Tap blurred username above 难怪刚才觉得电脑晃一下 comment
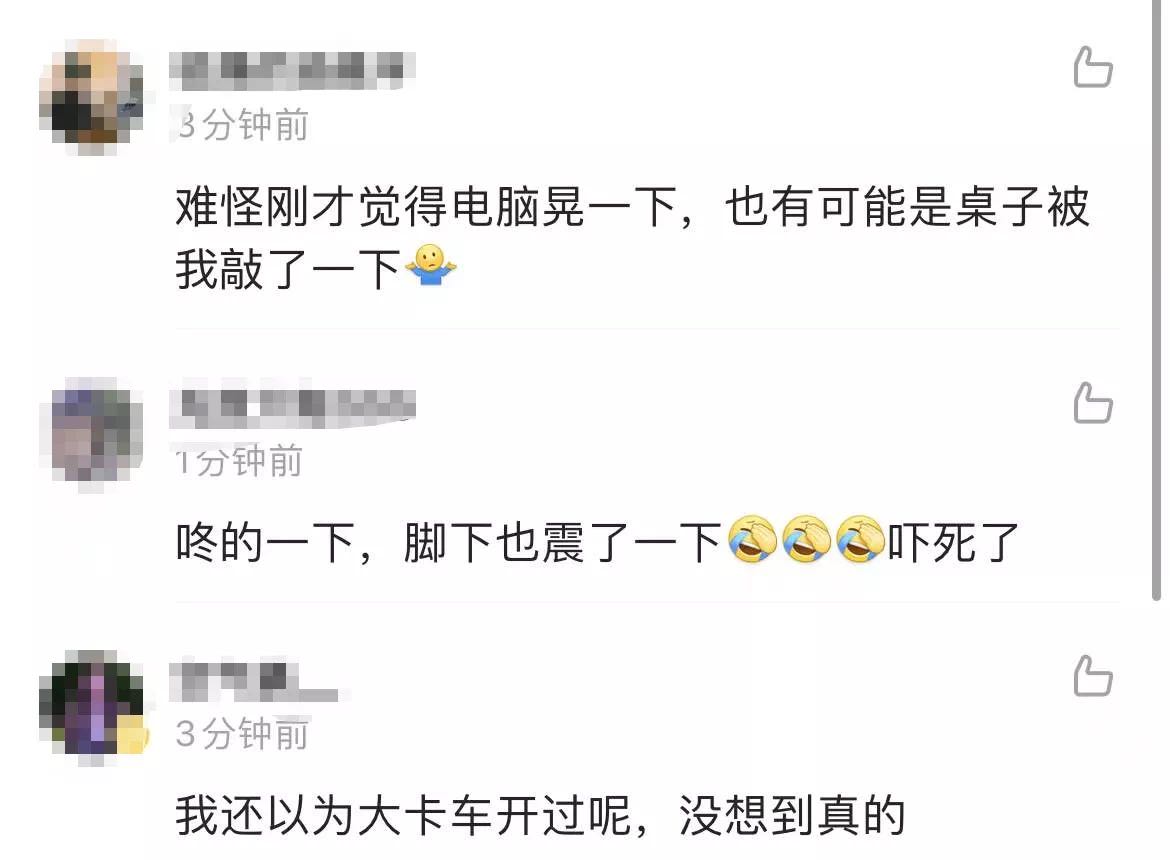The height and width of the screenshot is (860, 1170). 292,71
